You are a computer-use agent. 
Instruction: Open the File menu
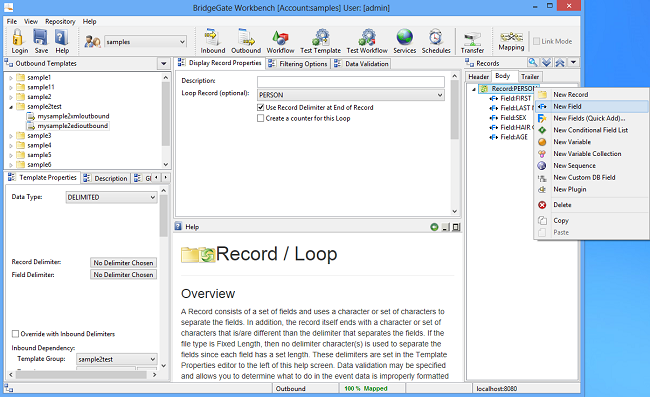coord(12,21)
